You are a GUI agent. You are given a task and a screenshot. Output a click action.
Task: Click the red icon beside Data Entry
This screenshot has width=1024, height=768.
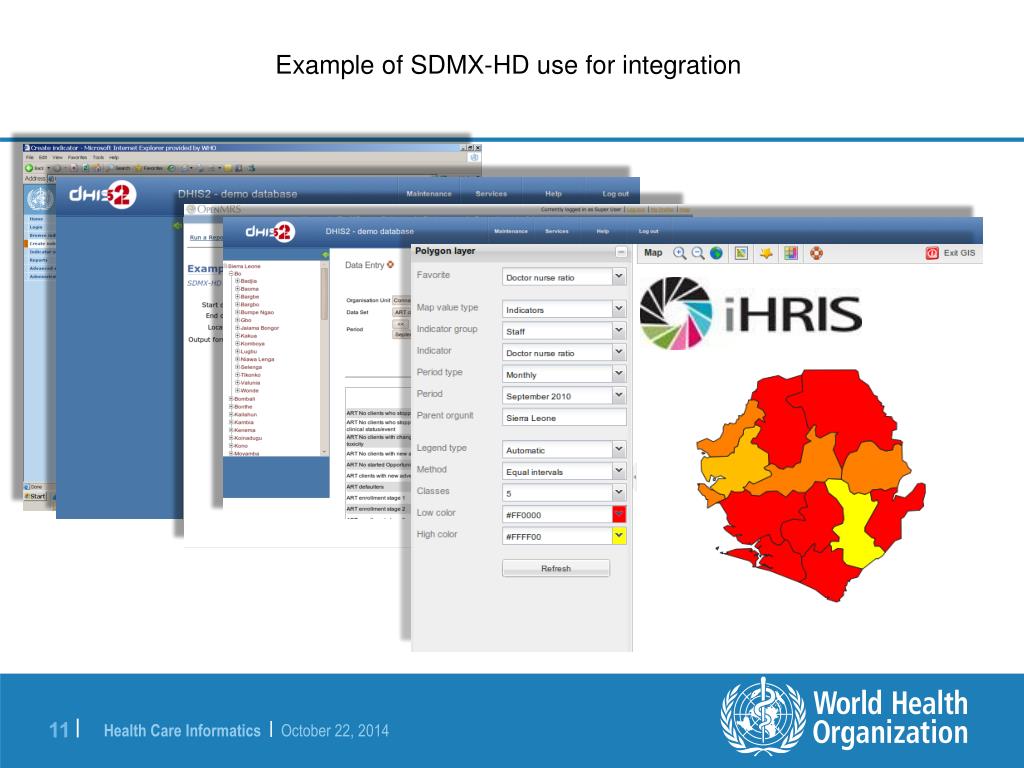click(391, 264)
